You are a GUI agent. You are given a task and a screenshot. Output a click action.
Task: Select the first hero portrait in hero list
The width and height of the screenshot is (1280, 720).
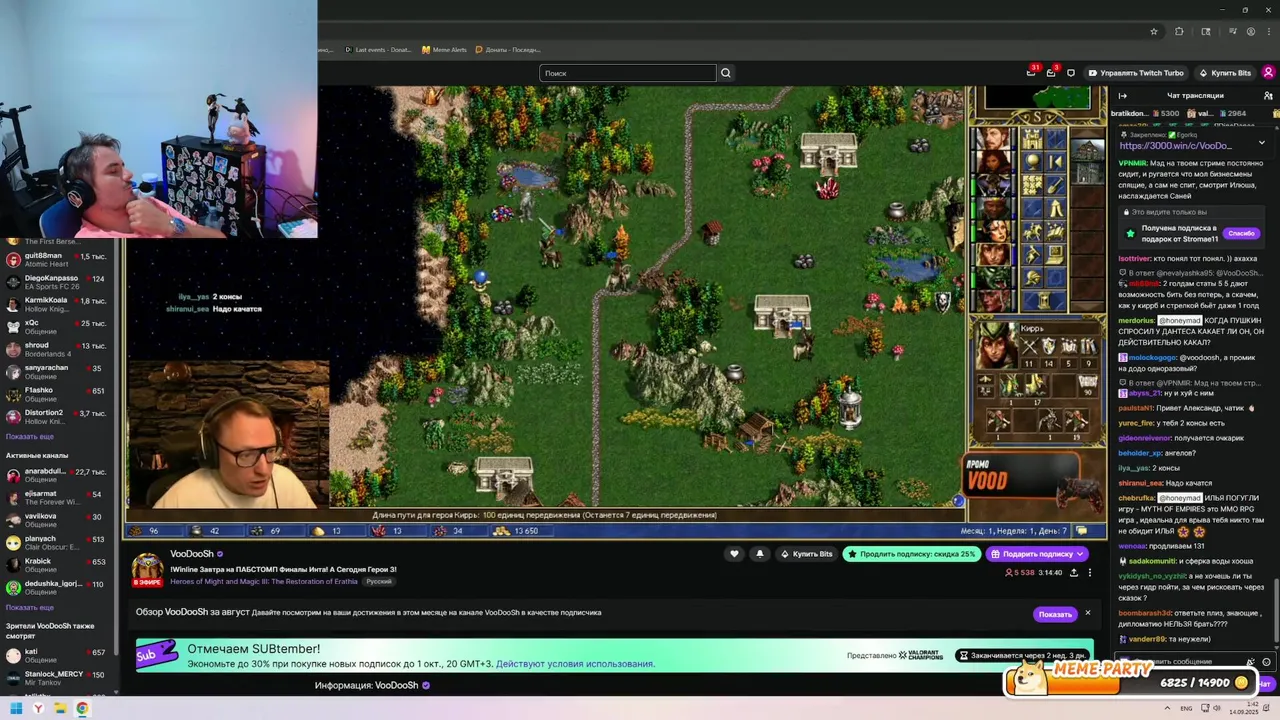(x=993, y=138)
